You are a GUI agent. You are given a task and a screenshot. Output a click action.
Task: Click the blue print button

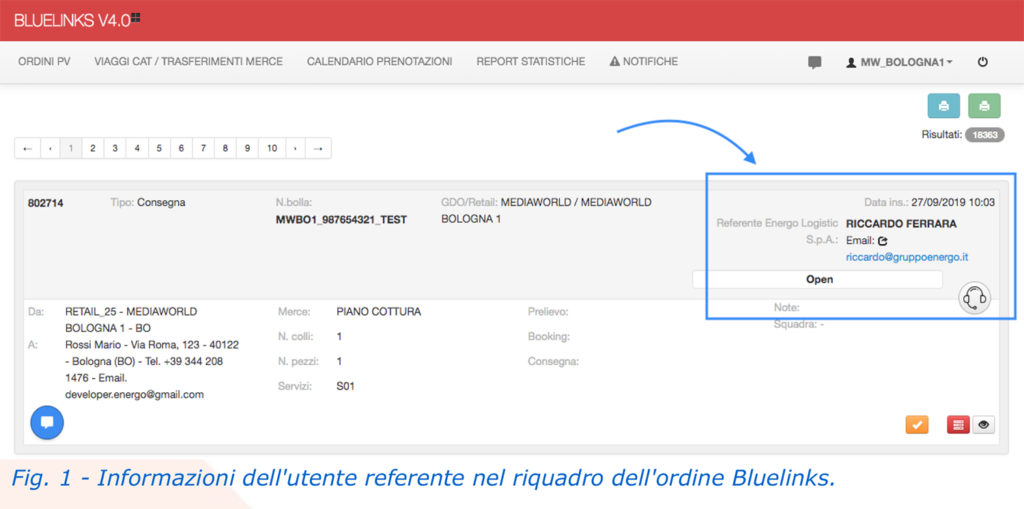[944, 106]
